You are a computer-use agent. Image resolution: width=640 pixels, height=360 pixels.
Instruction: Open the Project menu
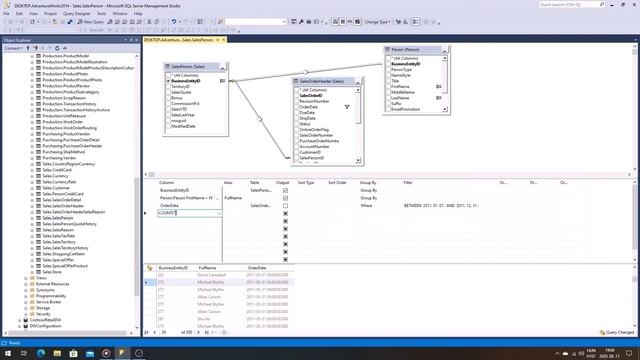[50, 13]
